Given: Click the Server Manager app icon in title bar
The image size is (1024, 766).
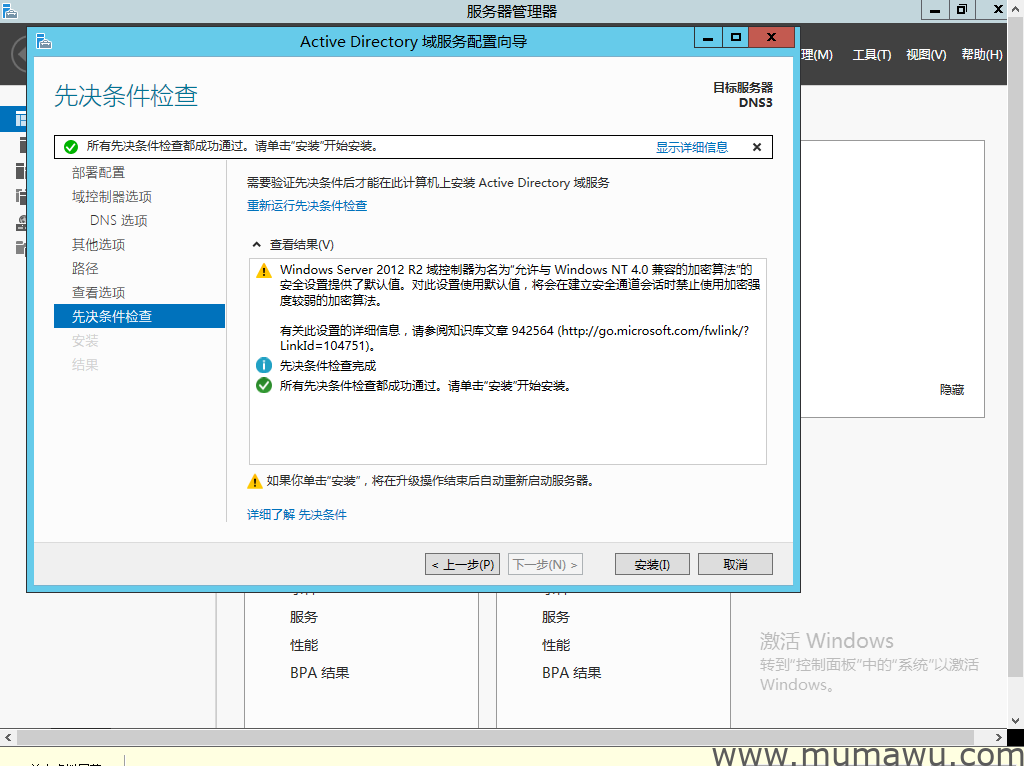Looking at the screenshot, I should pos(10,10).
